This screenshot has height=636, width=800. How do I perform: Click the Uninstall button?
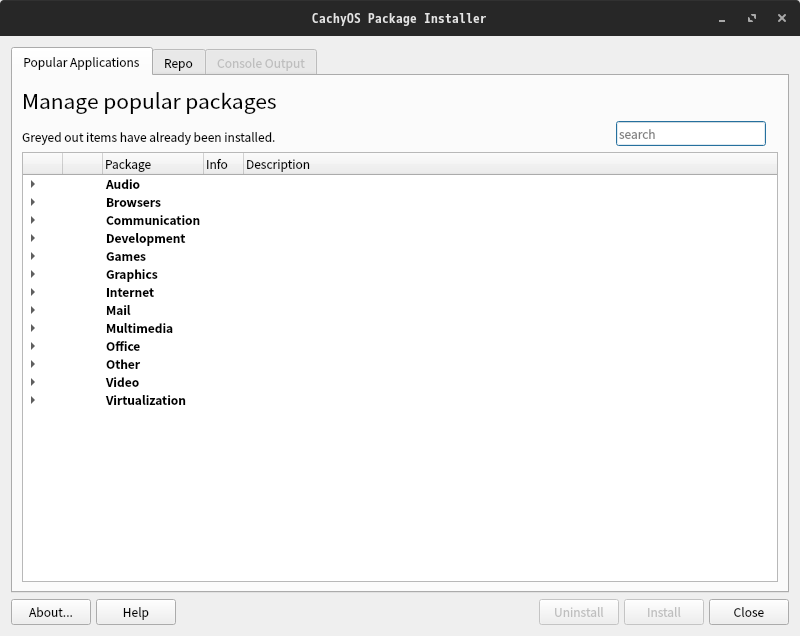pyautogui.click(x=579, y=612)
